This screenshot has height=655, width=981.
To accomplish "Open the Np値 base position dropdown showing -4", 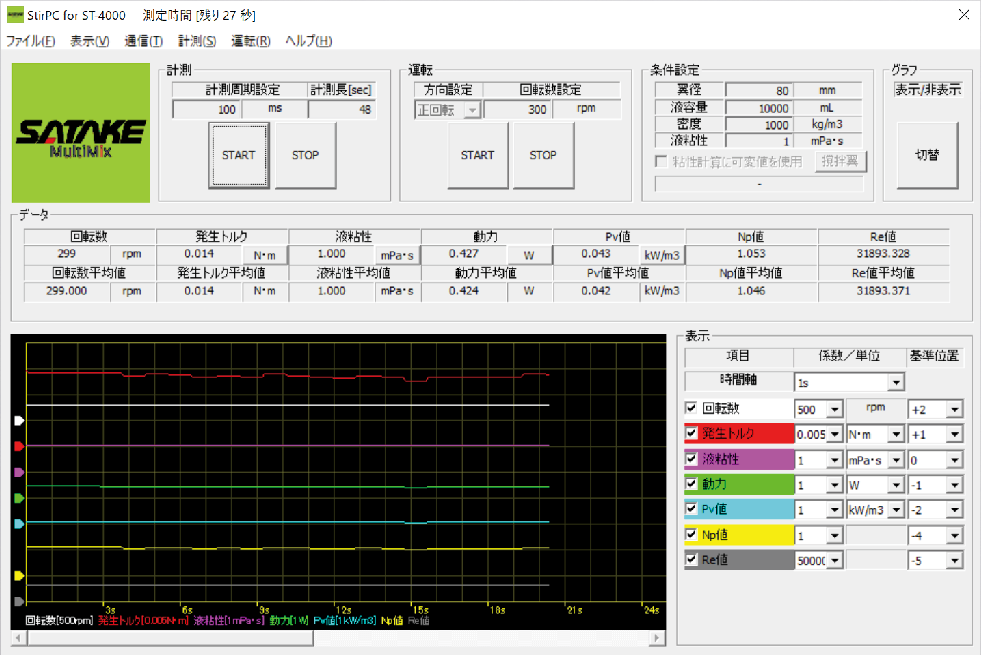I will pos(955,536).
